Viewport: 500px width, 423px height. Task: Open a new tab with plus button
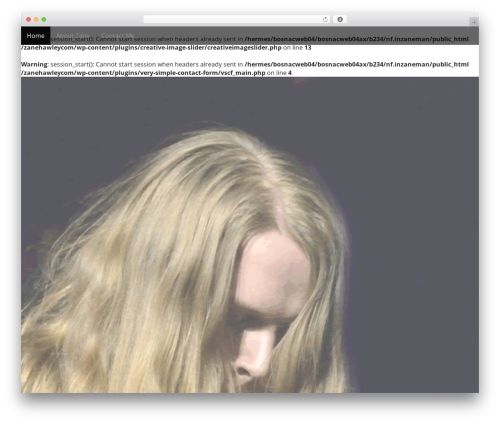pyautogui.click(x=474, y=22)
